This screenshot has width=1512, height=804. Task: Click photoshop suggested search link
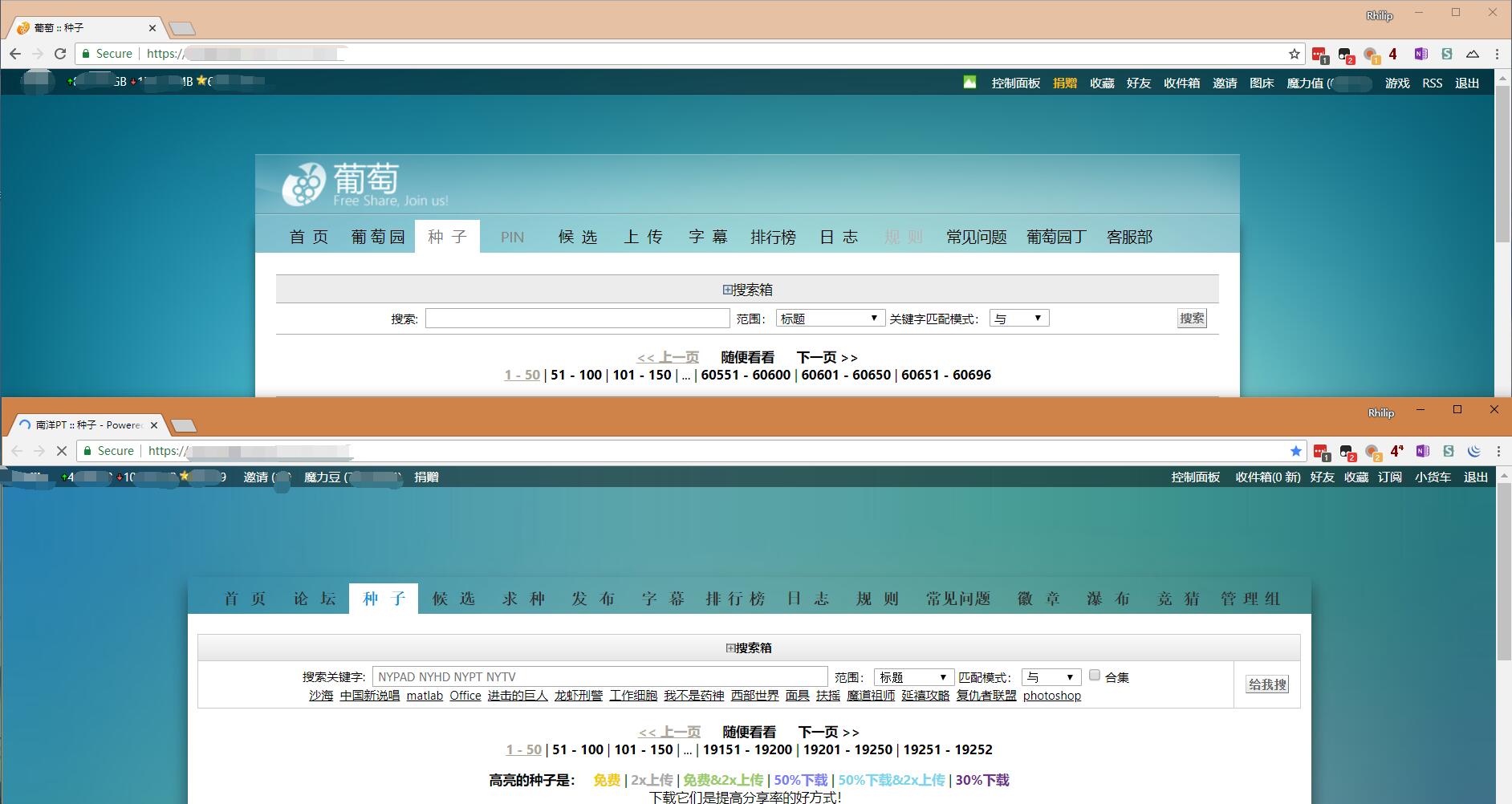(x=1052, y=696)
